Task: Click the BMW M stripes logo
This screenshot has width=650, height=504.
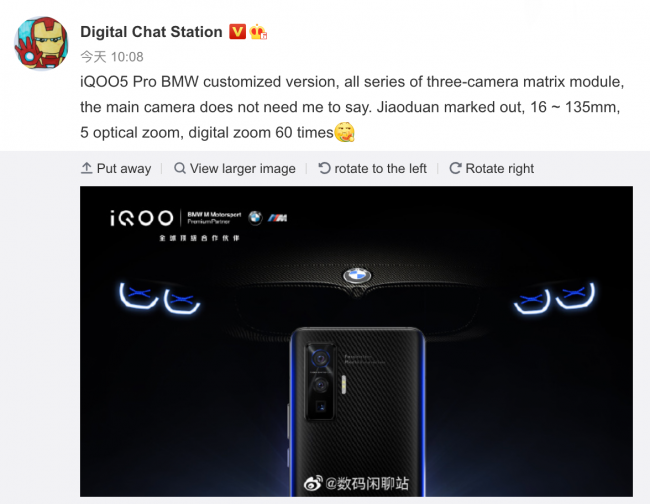Action: 277,218
